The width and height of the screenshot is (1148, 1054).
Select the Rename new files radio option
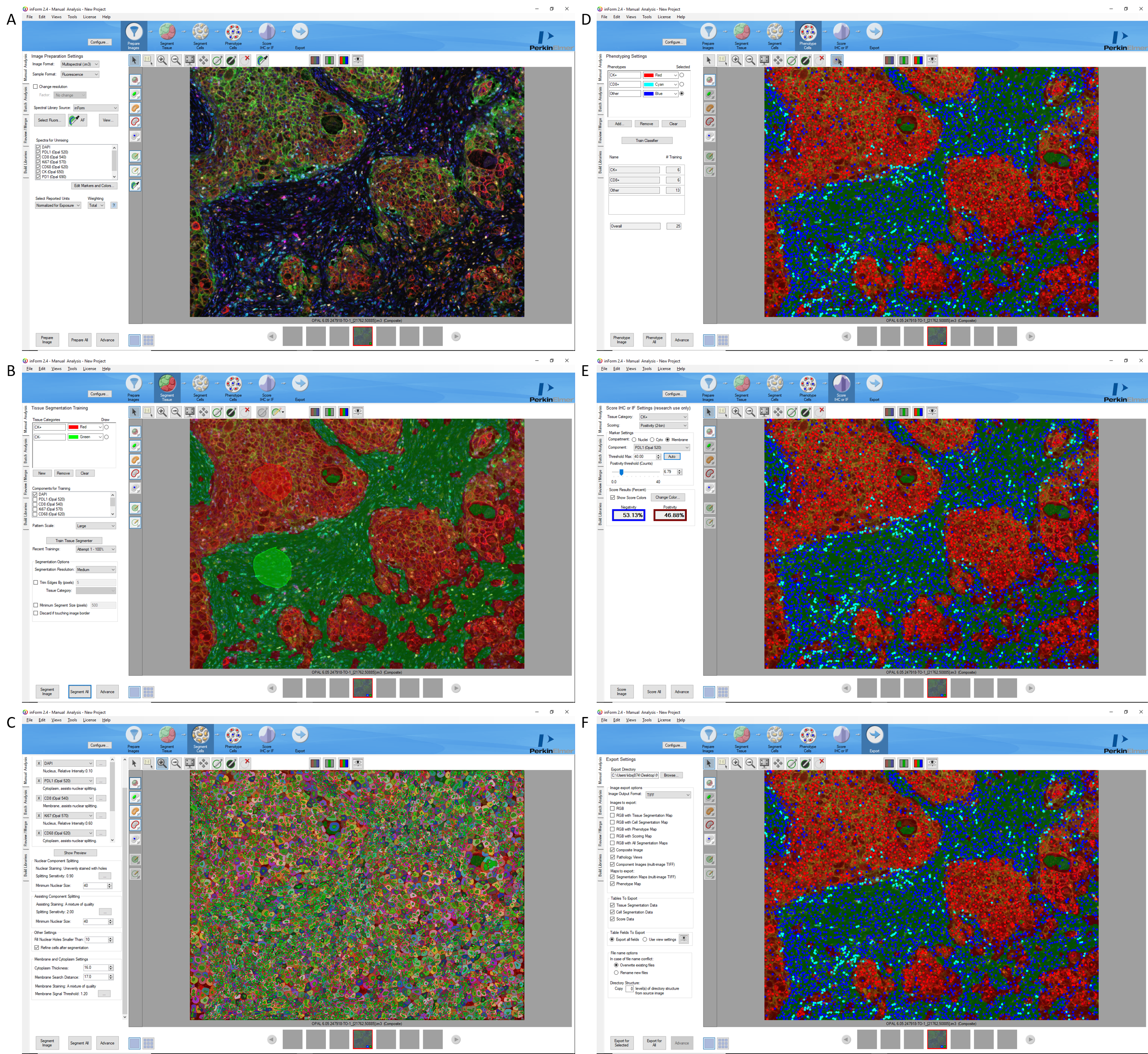[616, 972]
